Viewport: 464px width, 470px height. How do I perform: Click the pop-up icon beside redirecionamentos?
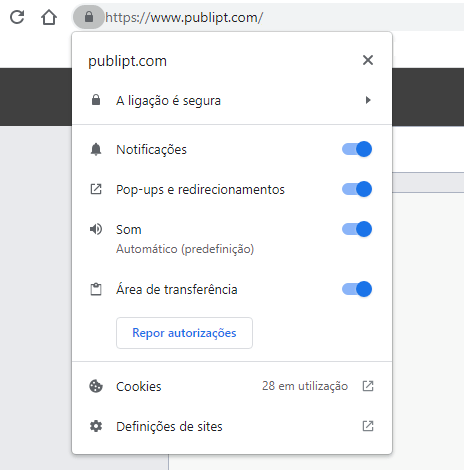tap(96, 189)
